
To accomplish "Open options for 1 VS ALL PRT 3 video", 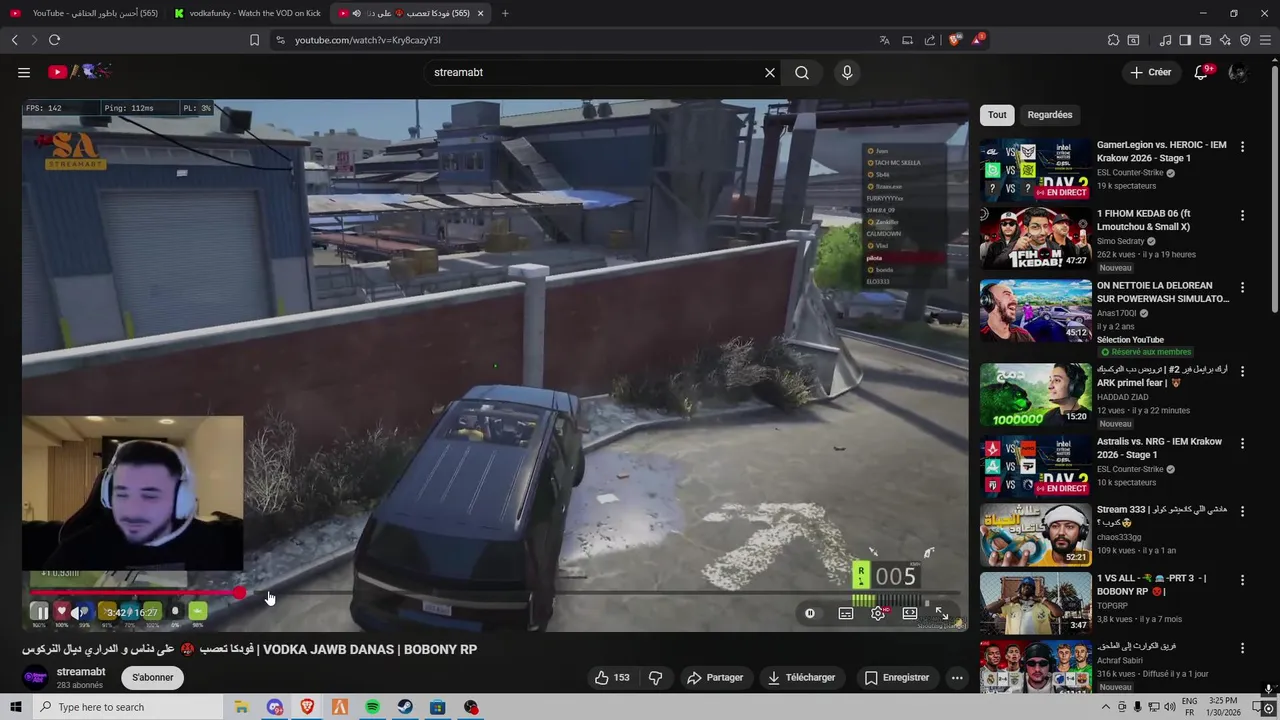I will [x=1243, y=579].
